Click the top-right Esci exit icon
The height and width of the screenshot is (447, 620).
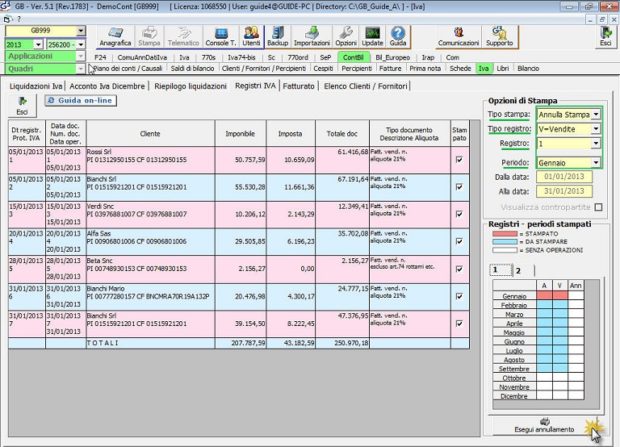tap(605, 37)
